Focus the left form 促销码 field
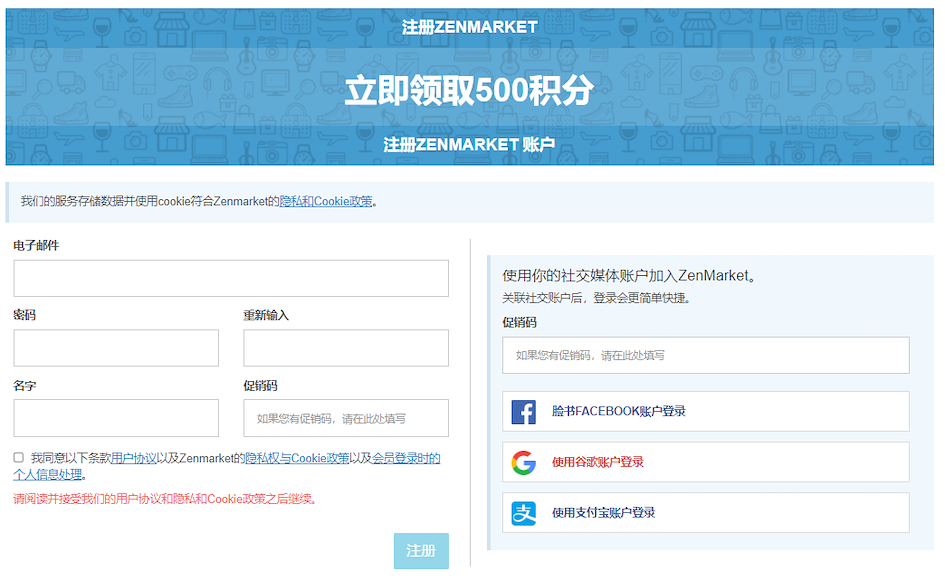Image resolution: width=945 pixels, height=581 pixels. [x=346, y=418]
